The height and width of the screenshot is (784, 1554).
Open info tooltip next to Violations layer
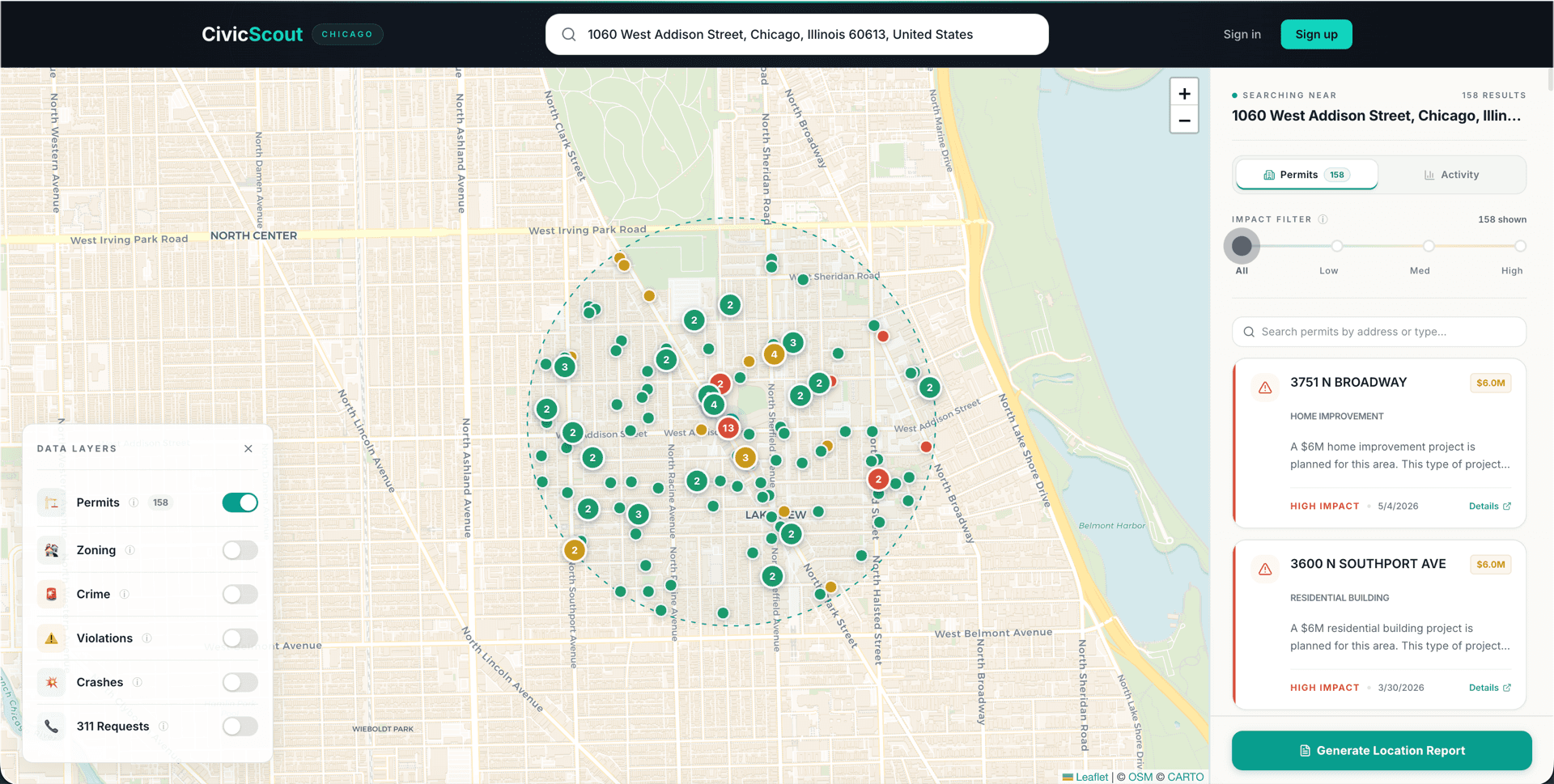coord(146,638)
